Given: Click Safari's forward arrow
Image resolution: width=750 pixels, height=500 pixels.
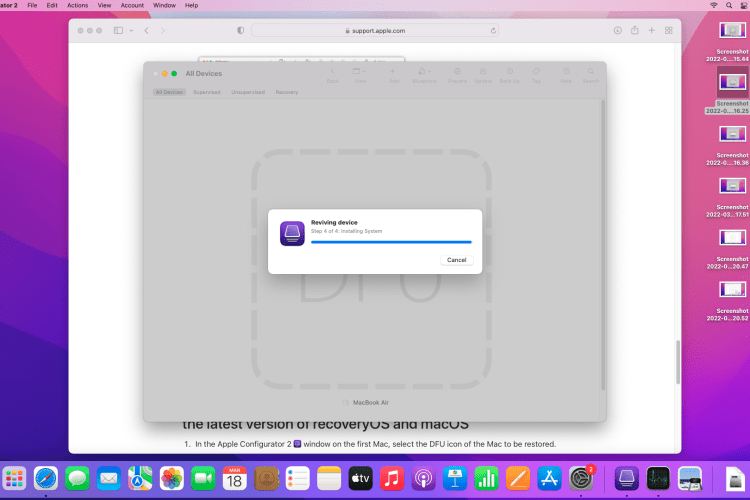Looking at the screenshot, I should click(163, 30).
